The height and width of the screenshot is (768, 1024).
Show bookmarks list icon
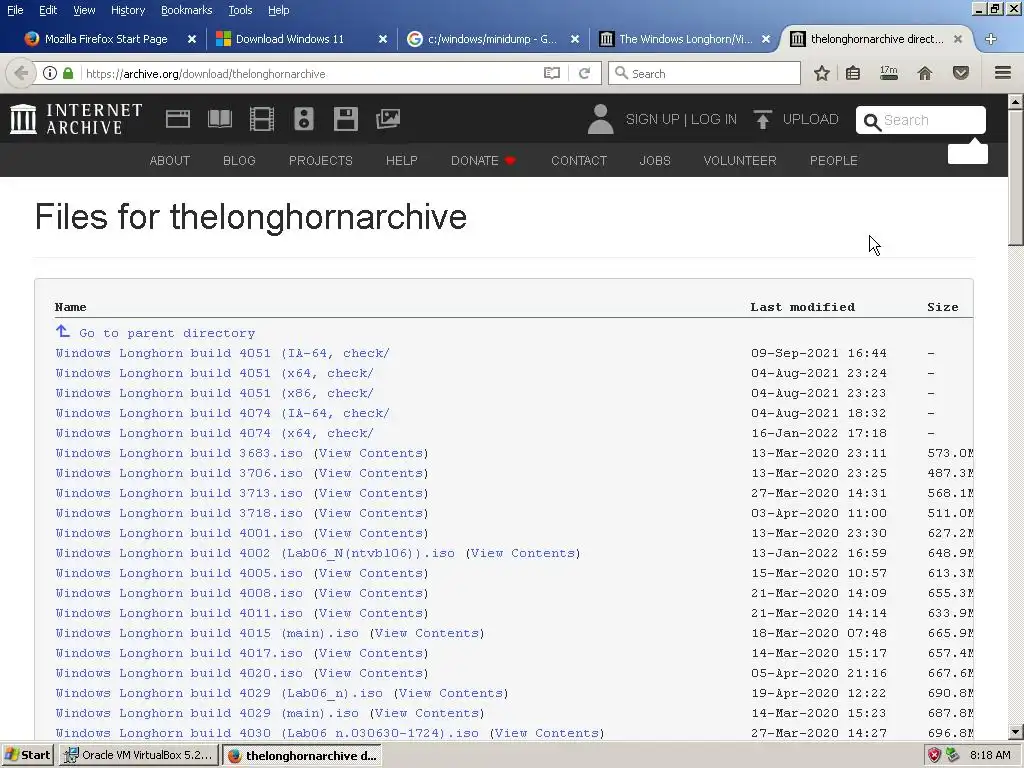pyautogui.click(x=853, y=73)
